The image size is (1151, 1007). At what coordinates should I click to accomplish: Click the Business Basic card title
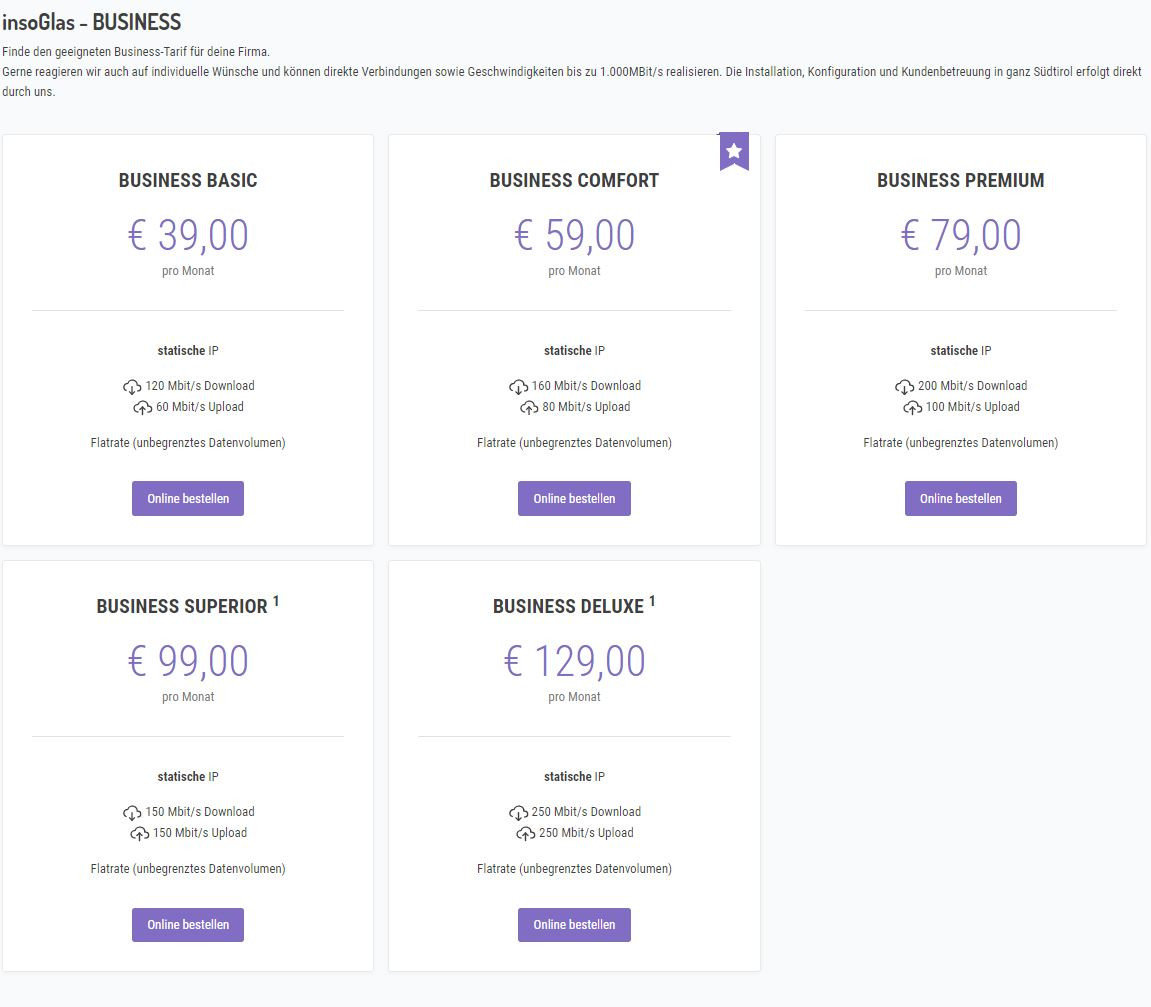click(188, 181)
